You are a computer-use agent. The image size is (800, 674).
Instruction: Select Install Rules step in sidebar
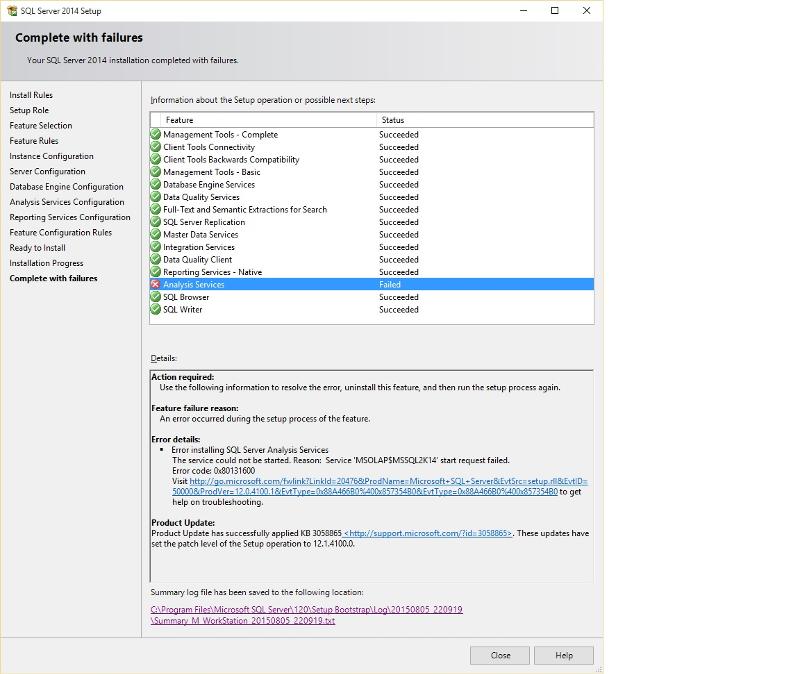tap(31, 95)
